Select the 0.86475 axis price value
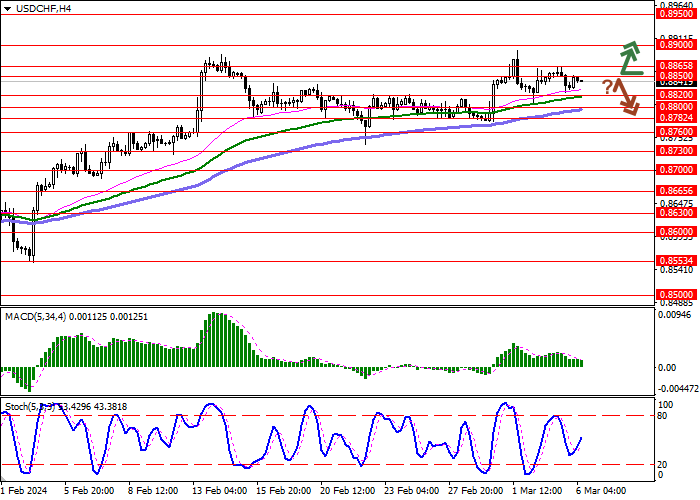This screenshot has width=700, height=500. click(676, 203)
